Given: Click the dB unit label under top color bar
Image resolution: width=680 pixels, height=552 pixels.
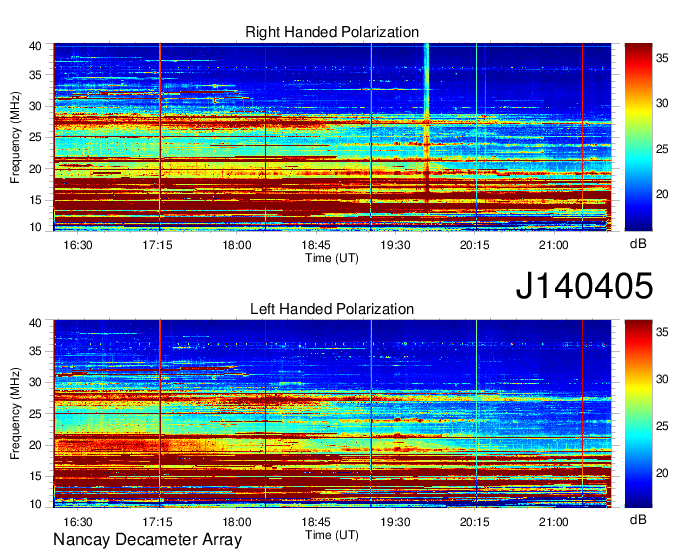Looking at the screenshot, I should [x=638, y=244].
